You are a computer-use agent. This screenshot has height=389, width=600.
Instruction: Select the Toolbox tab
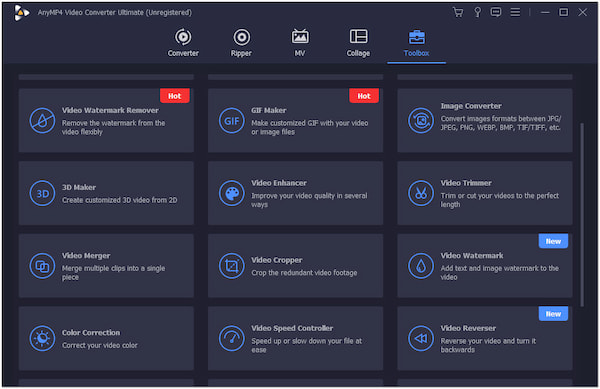416,43
